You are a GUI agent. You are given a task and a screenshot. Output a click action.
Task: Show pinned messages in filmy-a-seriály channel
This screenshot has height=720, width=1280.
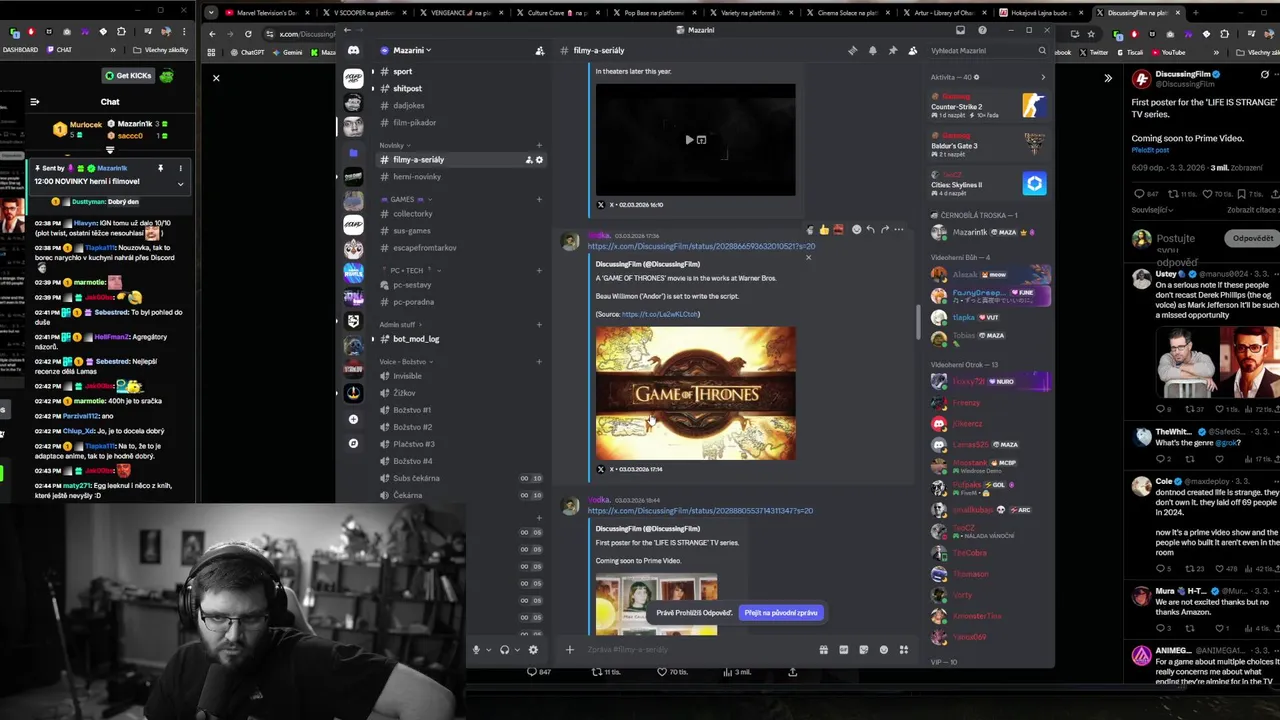point(893,50)
